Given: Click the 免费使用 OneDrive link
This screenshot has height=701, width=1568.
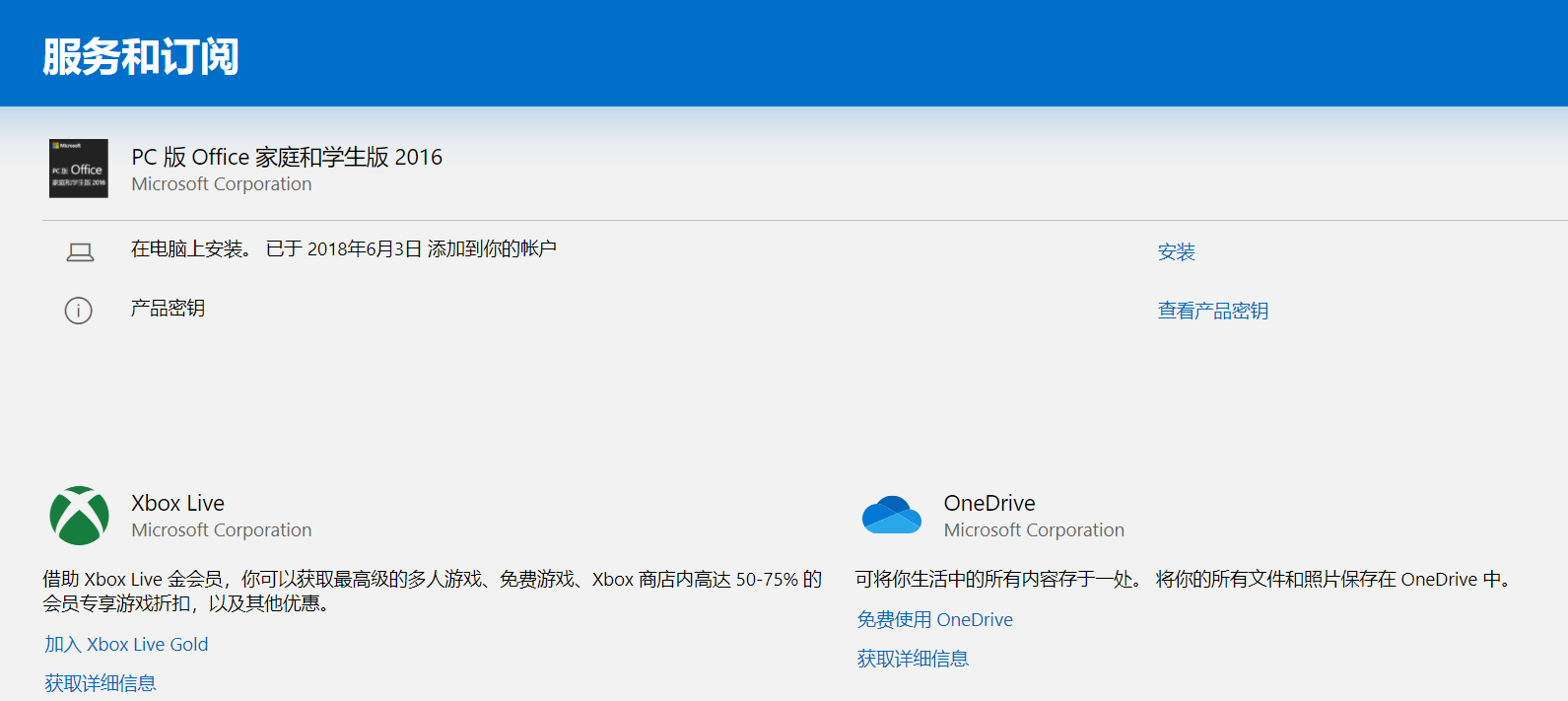Looking at the screenshot, I should (934, 620).
